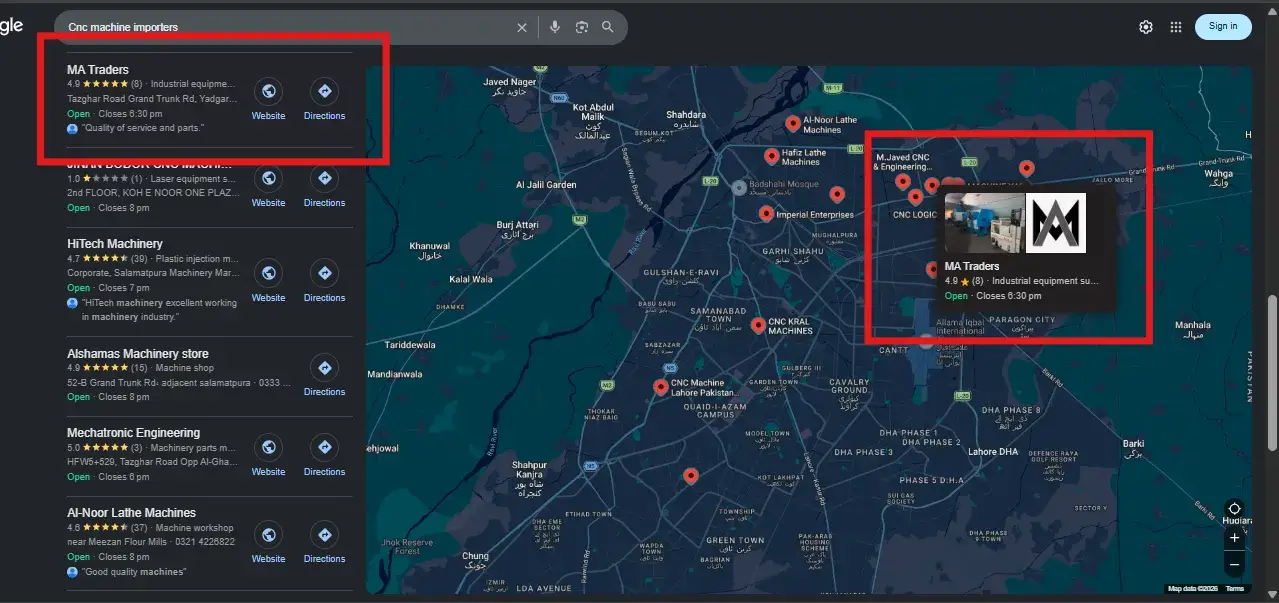The image size is (1279, 603).
Task: Clear the search box text
Action: coord(521,27)
